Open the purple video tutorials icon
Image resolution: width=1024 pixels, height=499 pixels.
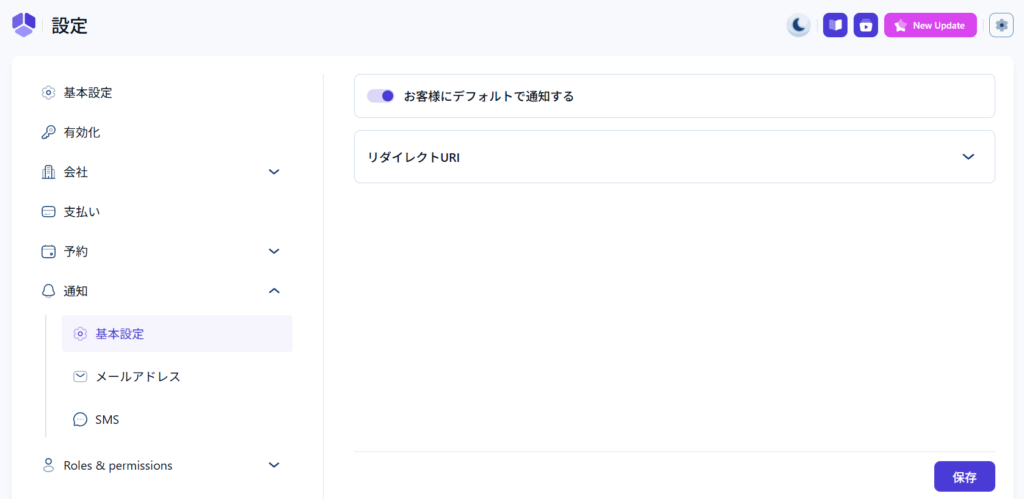(x=865, y=26)
